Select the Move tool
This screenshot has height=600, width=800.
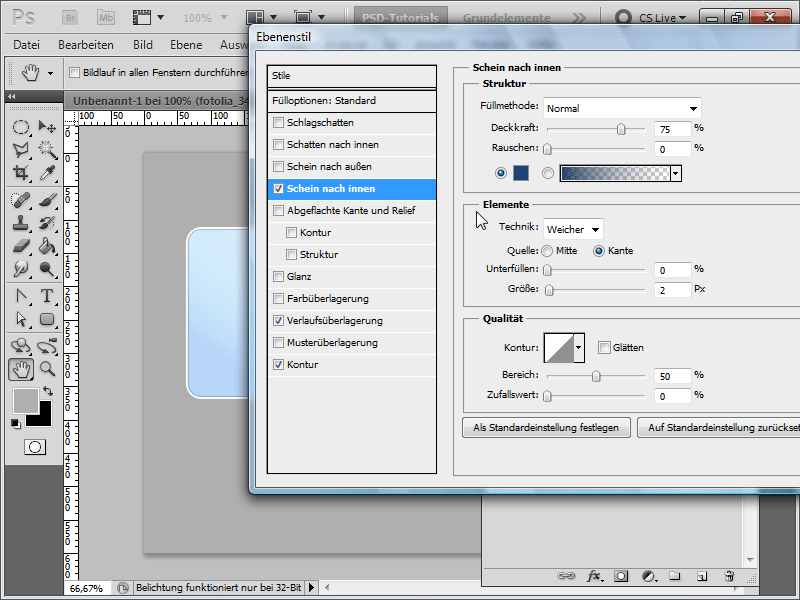(47, 127)
